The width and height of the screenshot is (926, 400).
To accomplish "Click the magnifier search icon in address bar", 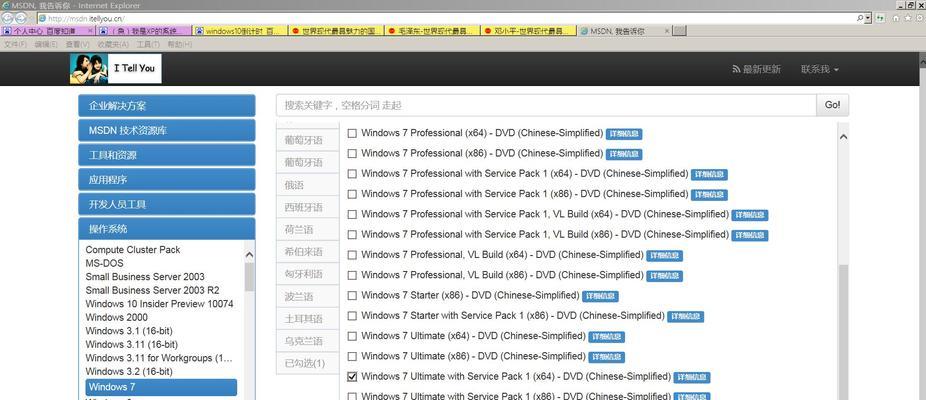I will coord(860,18).
